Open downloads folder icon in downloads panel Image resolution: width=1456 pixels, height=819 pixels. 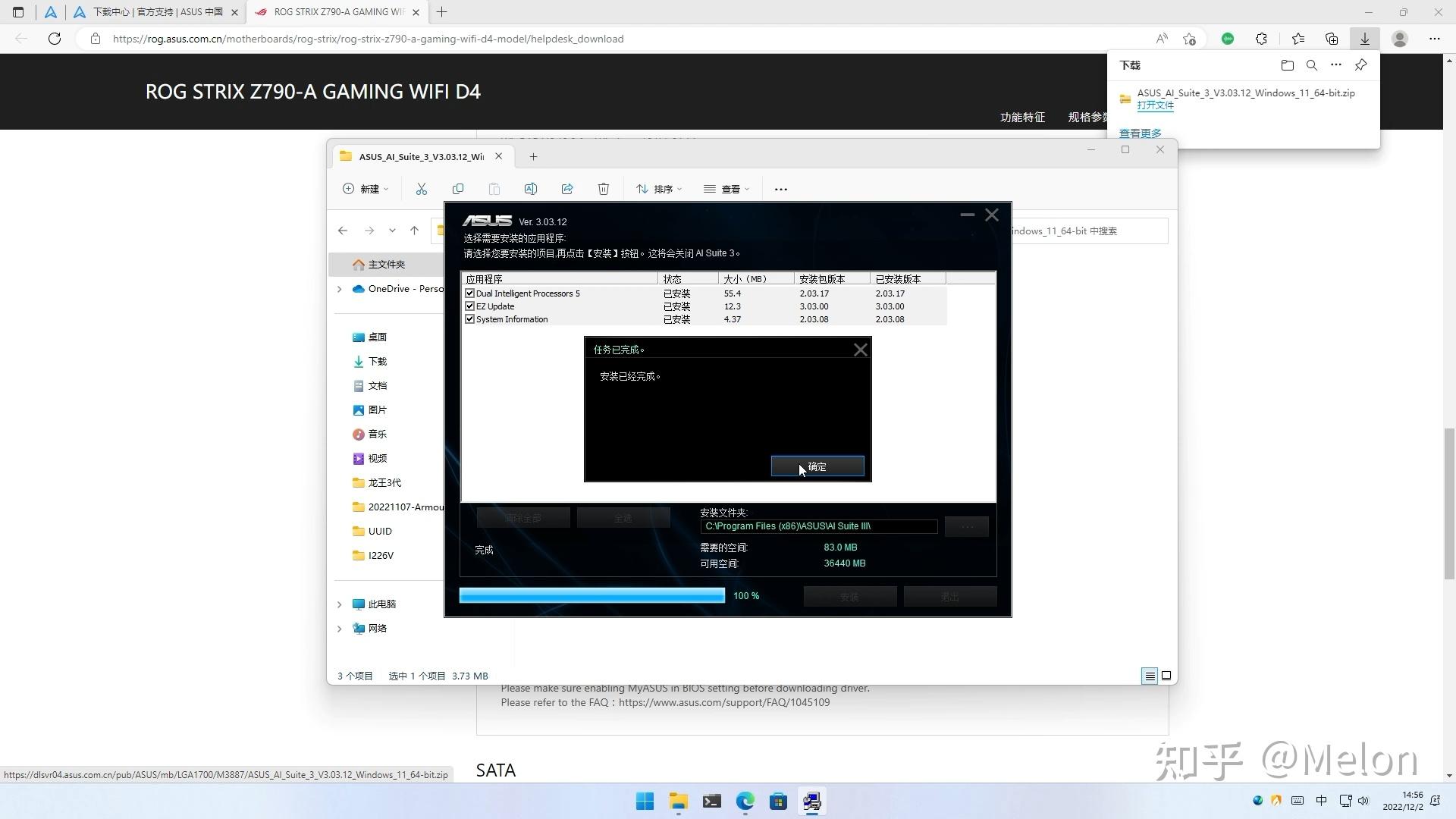[x=1287, y=65]
